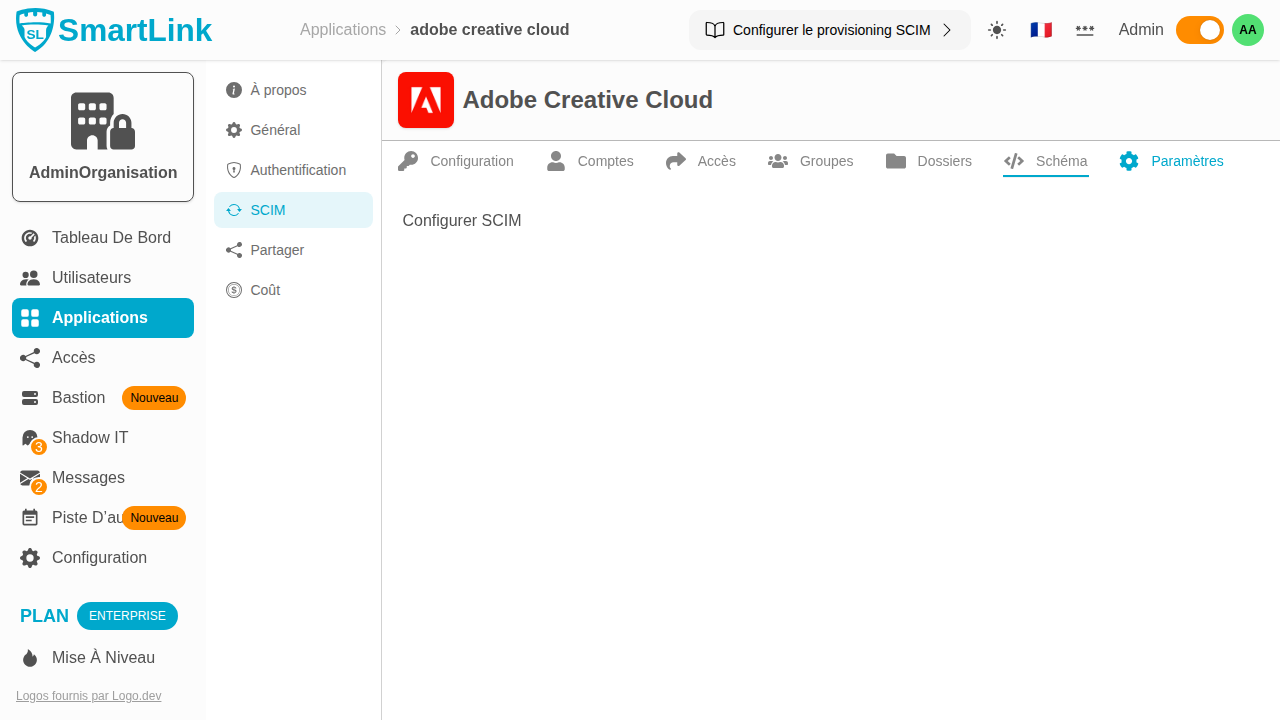The height and width of the screenshot is (720, 1280).
Task: Switch to the Groupes tab
Action: pyautogui.click(x=810, y=161)
